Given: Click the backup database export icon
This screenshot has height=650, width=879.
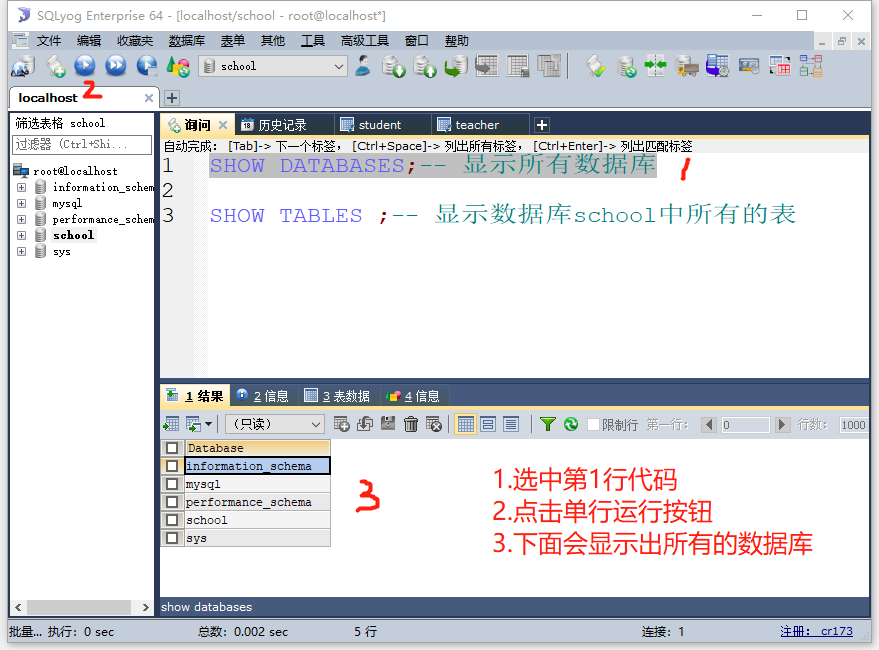Looking at the screenshot, I should tap(424, 66).
